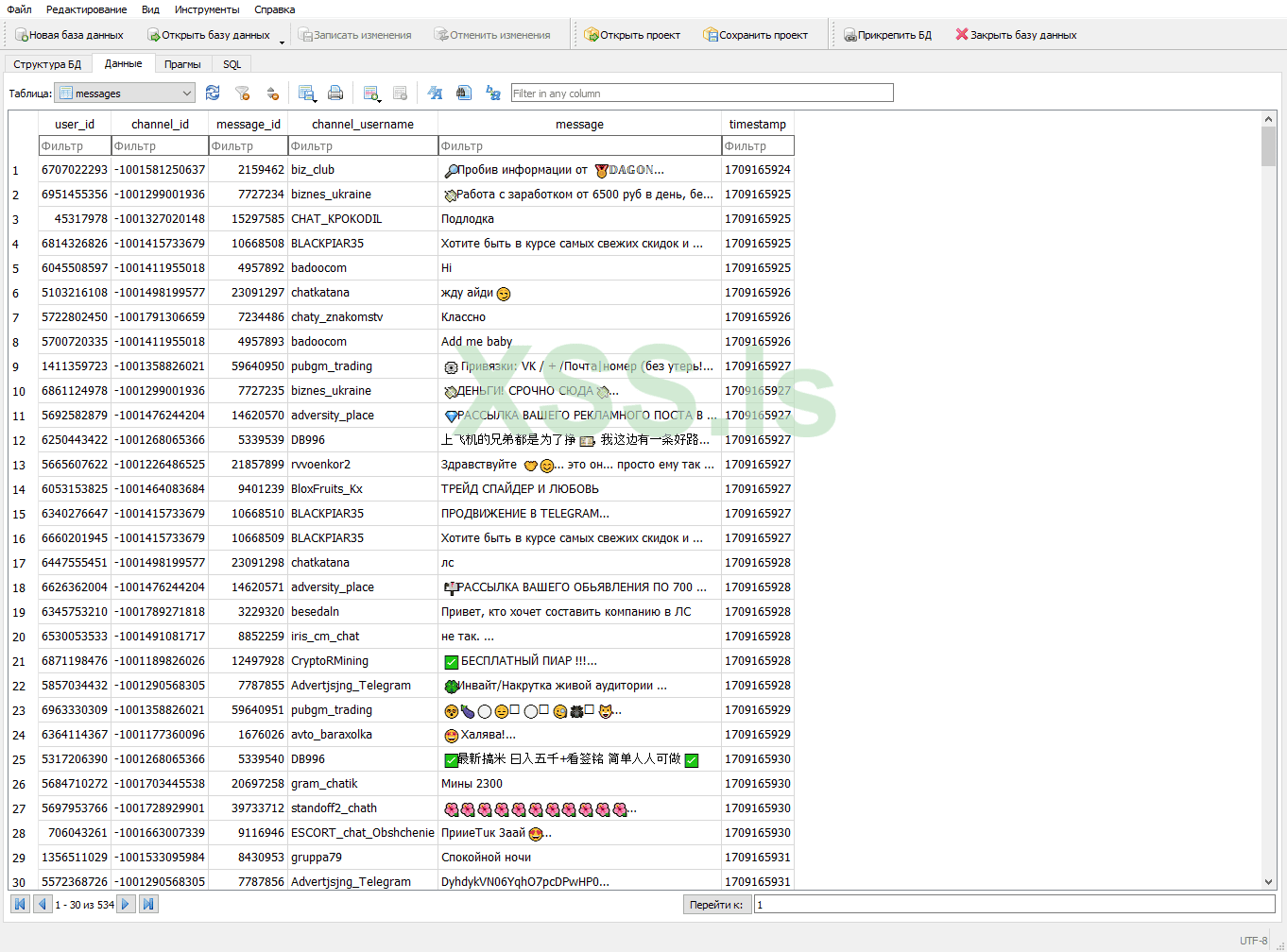Sort by the timestamp column header
This screenshot has width=1287, height=952.
[758, 124]
